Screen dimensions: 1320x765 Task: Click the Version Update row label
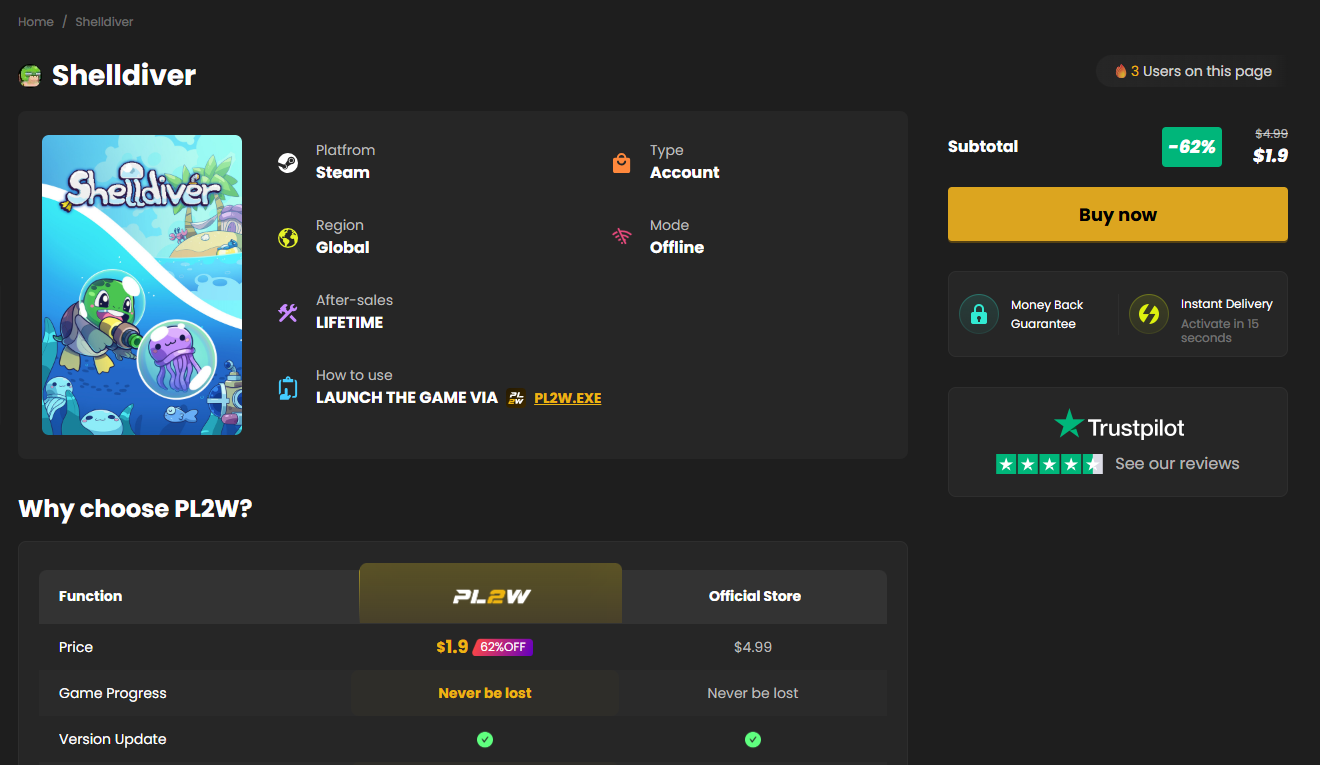point(113,739)
